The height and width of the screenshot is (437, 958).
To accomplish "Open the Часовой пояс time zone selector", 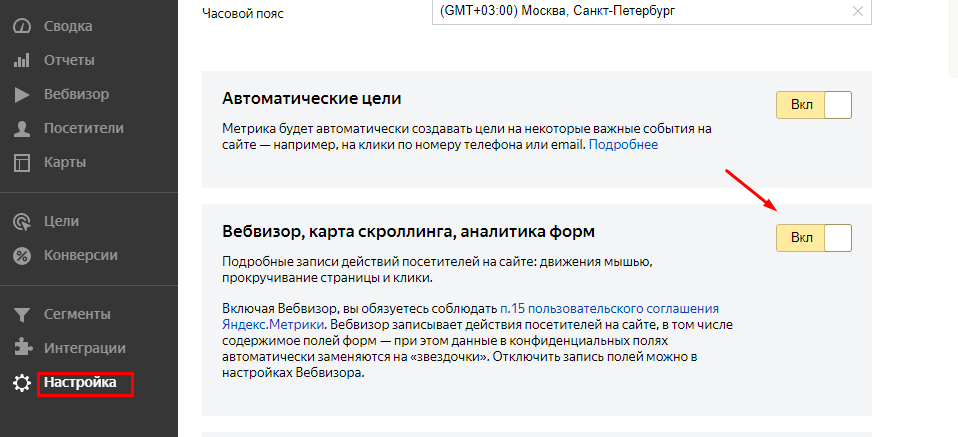I will 651,11.
